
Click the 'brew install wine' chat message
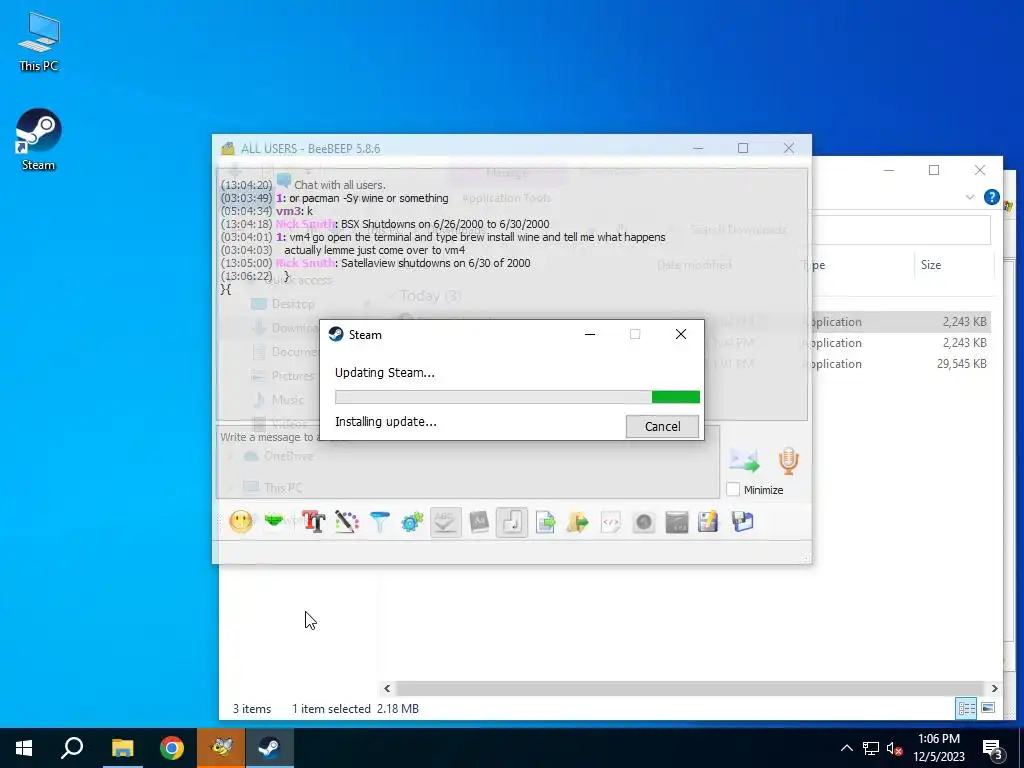477,237
